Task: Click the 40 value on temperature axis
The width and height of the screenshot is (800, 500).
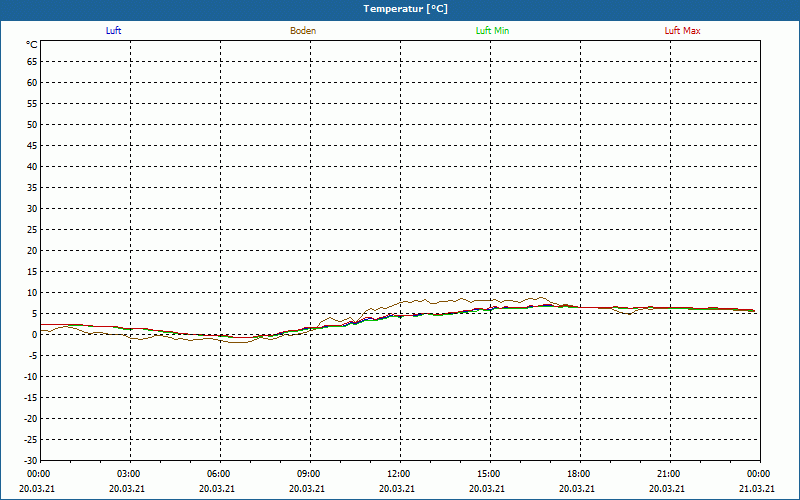Action: pyautogui.click(x=32, y=167)
